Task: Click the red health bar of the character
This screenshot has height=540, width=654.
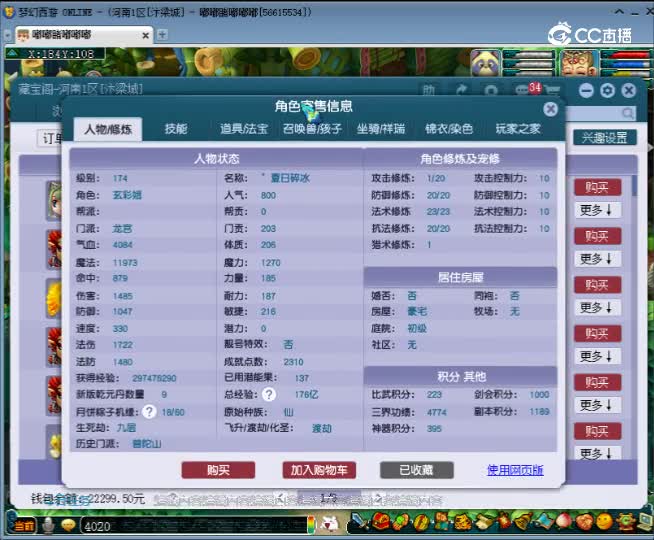Action: click(625, 55)
